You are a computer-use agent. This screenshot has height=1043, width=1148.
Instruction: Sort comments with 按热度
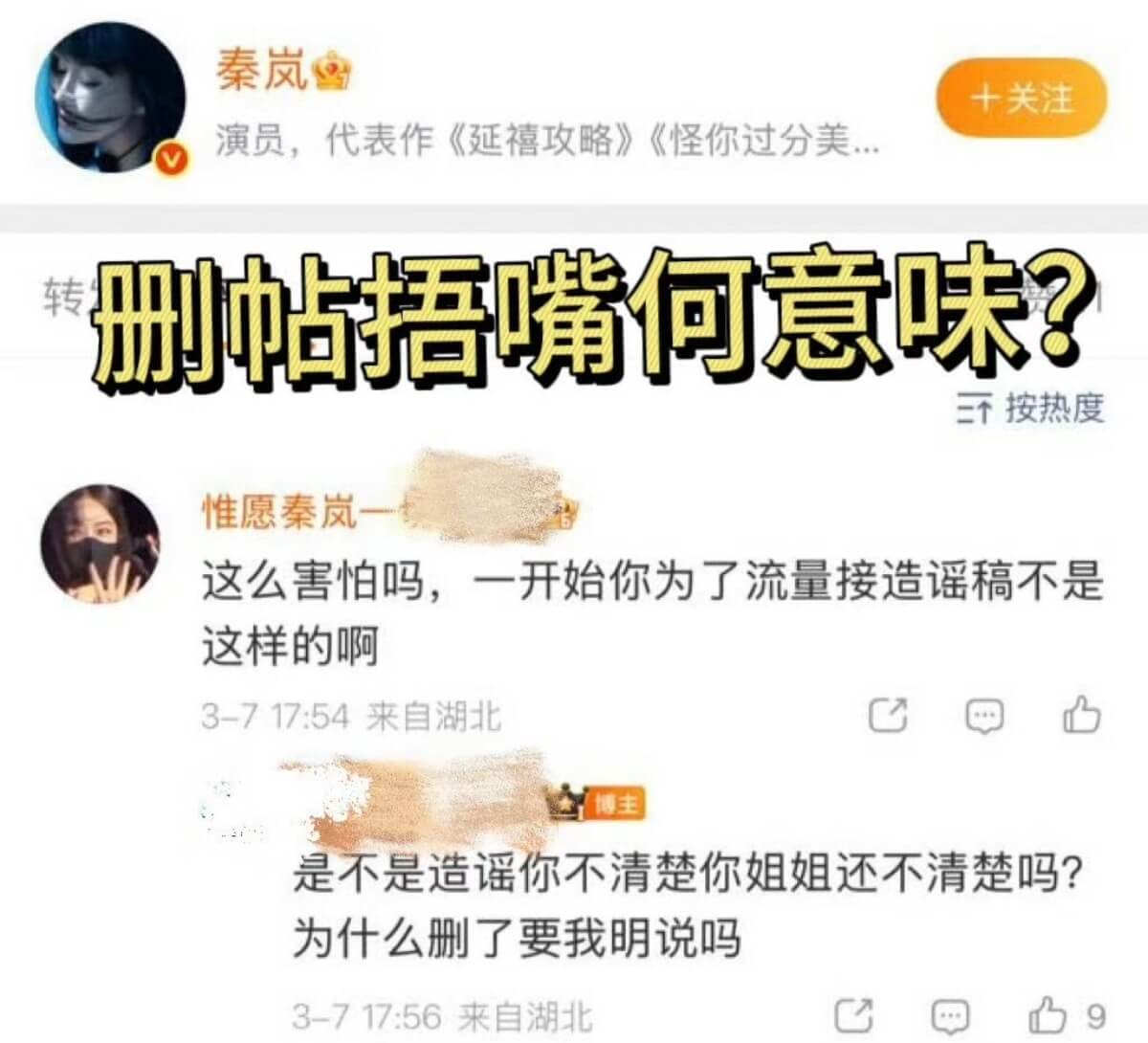pos(1031,409)
